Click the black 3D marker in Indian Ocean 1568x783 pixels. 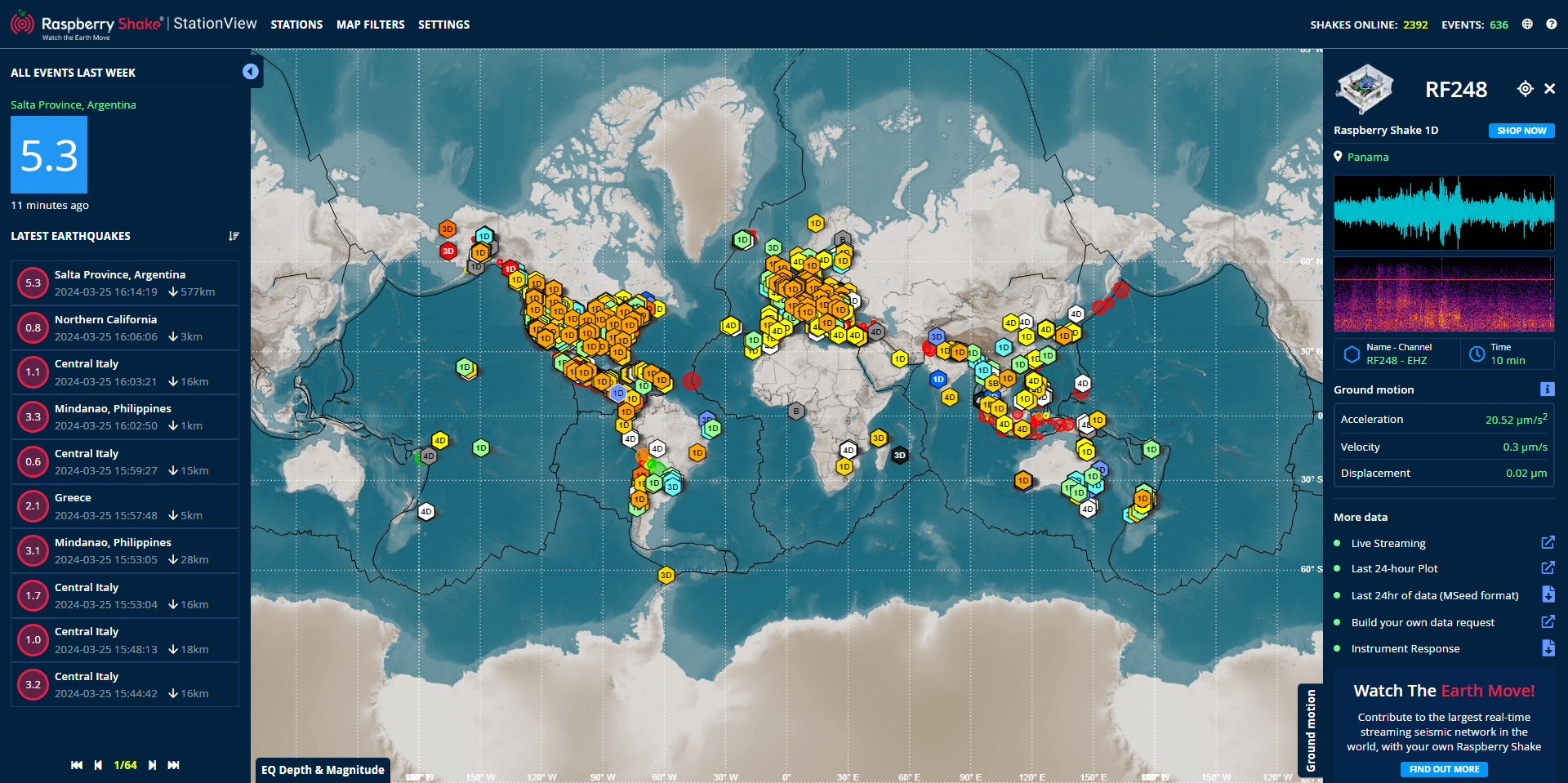(x=899, y=456)
